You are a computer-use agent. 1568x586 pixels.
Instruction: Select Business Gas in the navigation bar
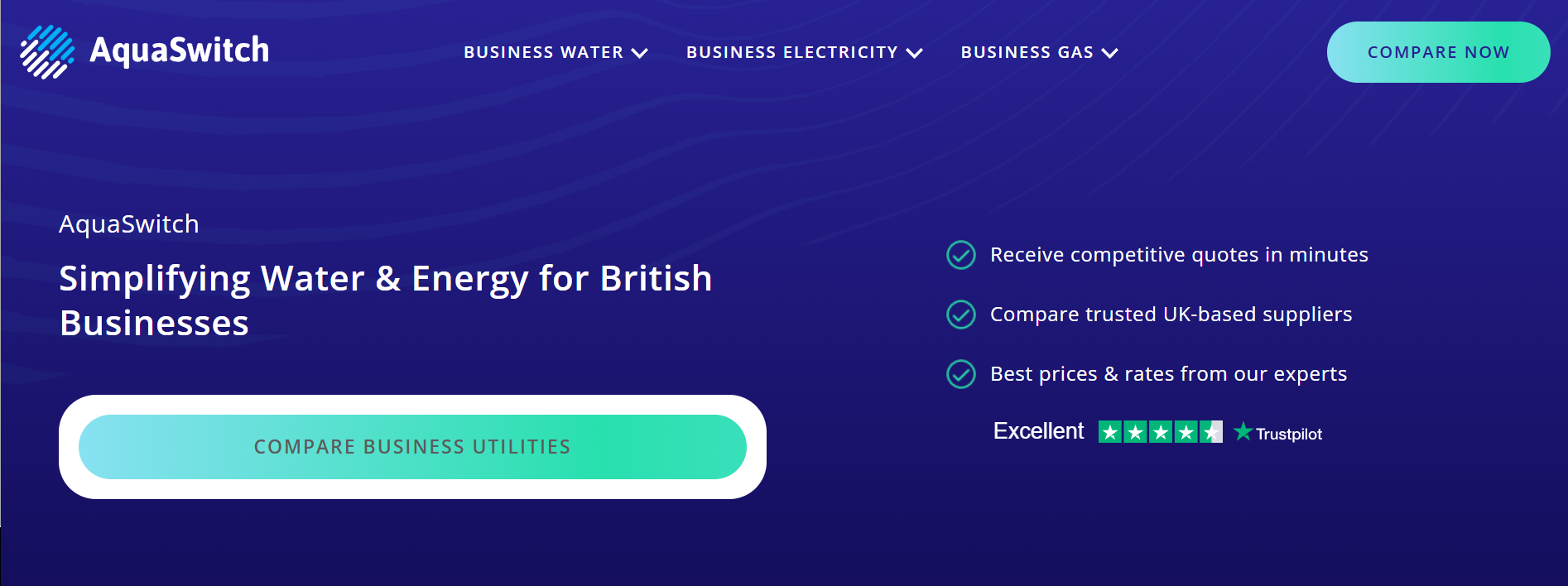click(x=1027, y=52)
